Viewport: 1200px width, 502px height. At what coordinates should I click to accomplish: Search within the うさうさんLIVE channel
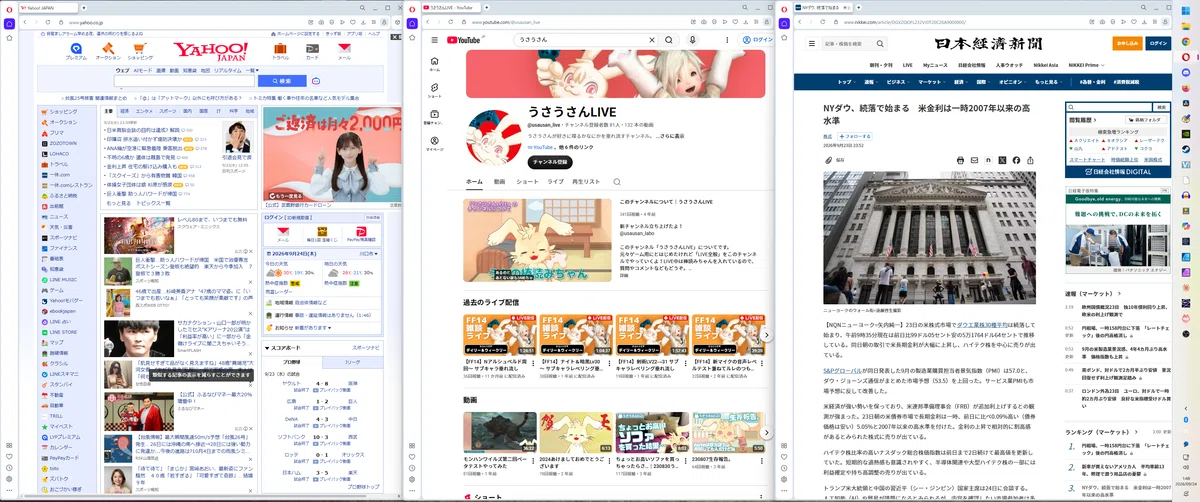pos(617,182)
